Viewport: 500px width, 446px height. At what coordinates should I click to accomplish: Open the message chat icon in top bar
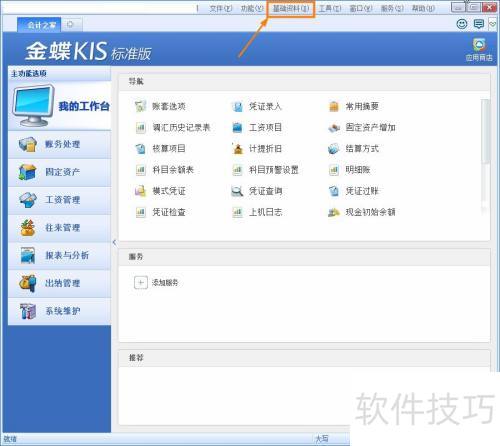pos(479,24)
